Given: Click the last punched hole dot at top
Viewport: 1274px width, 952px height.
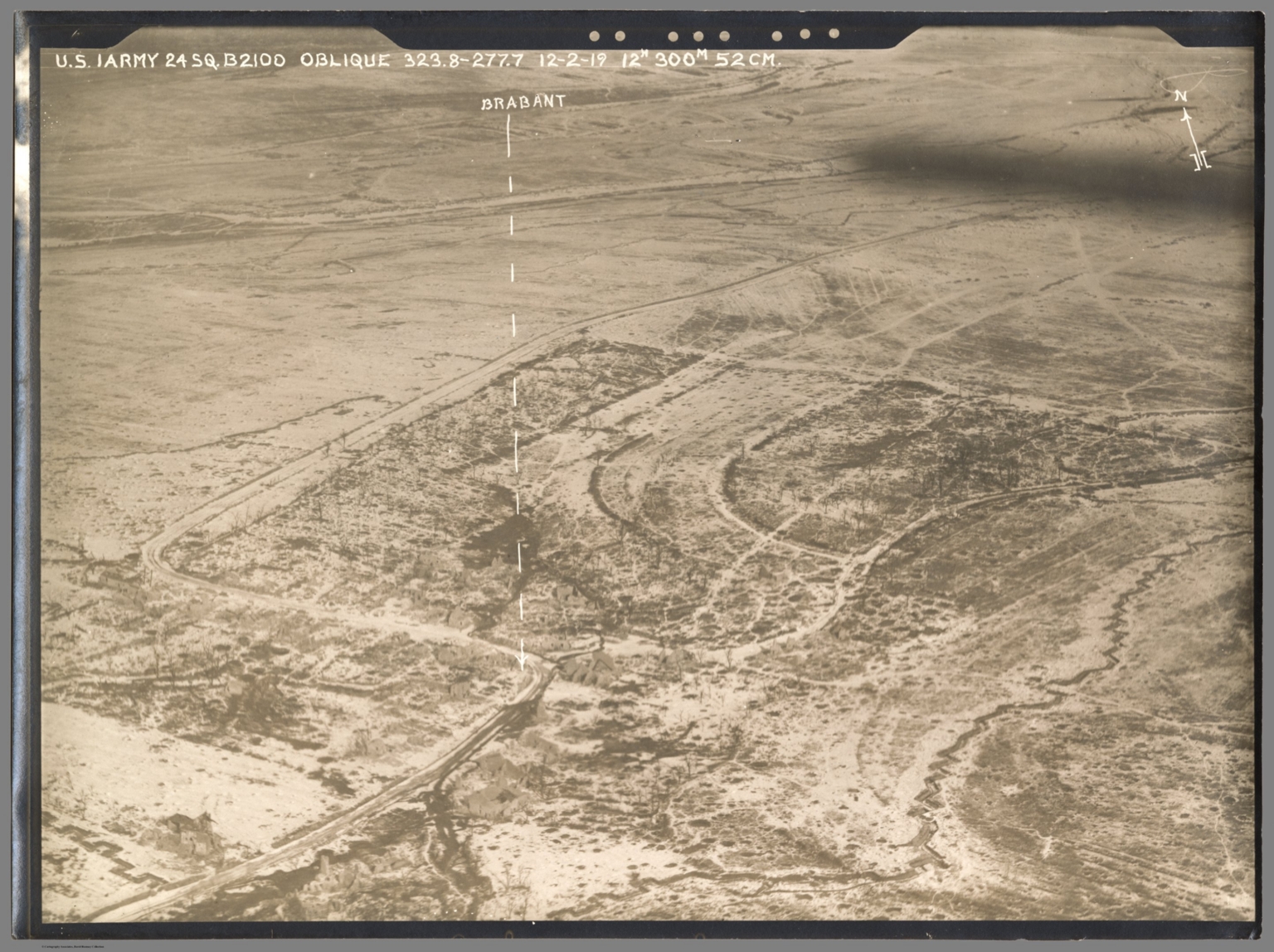Looking at the screenshot, I should (x=834, y=34).
